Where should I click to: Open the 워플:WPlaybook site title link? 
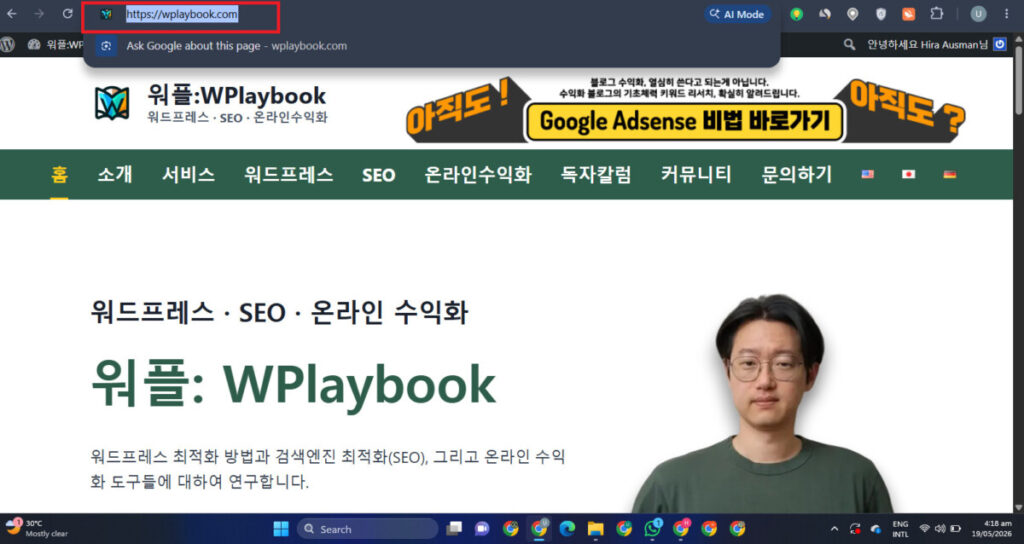(x=236, y=95)
